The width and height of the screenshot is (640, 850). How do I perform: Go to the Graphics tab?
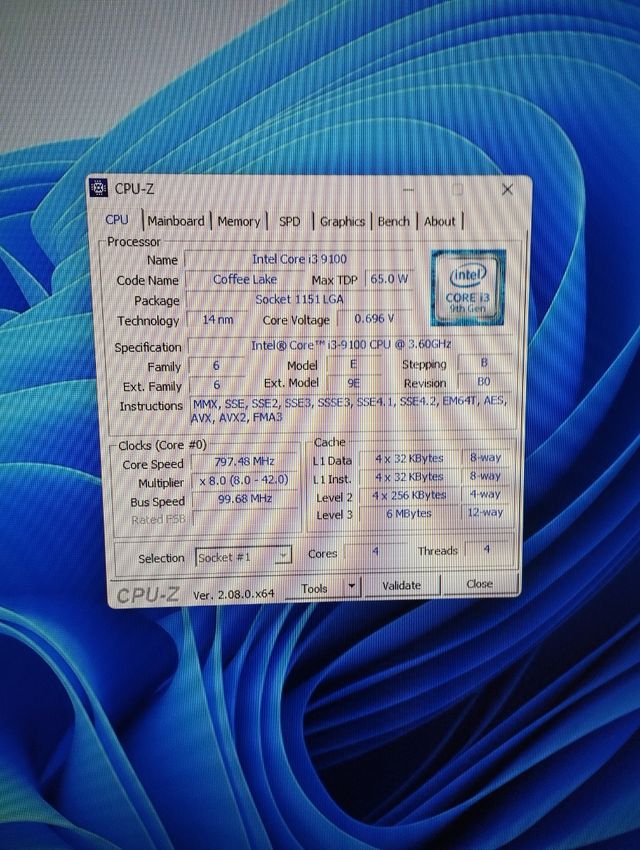coord(342,221)
